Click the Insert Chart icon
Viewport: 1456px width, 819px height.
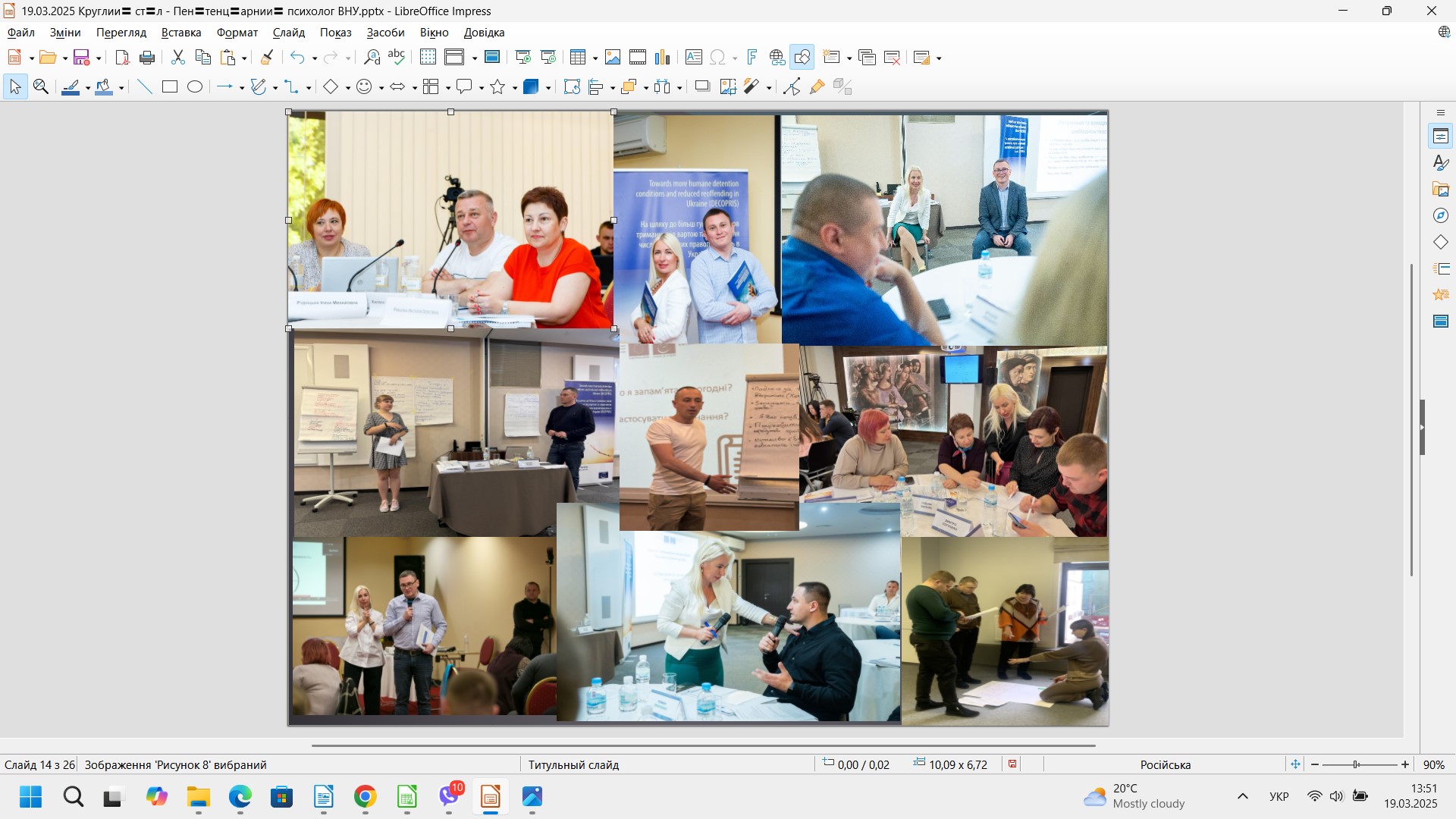663,58
